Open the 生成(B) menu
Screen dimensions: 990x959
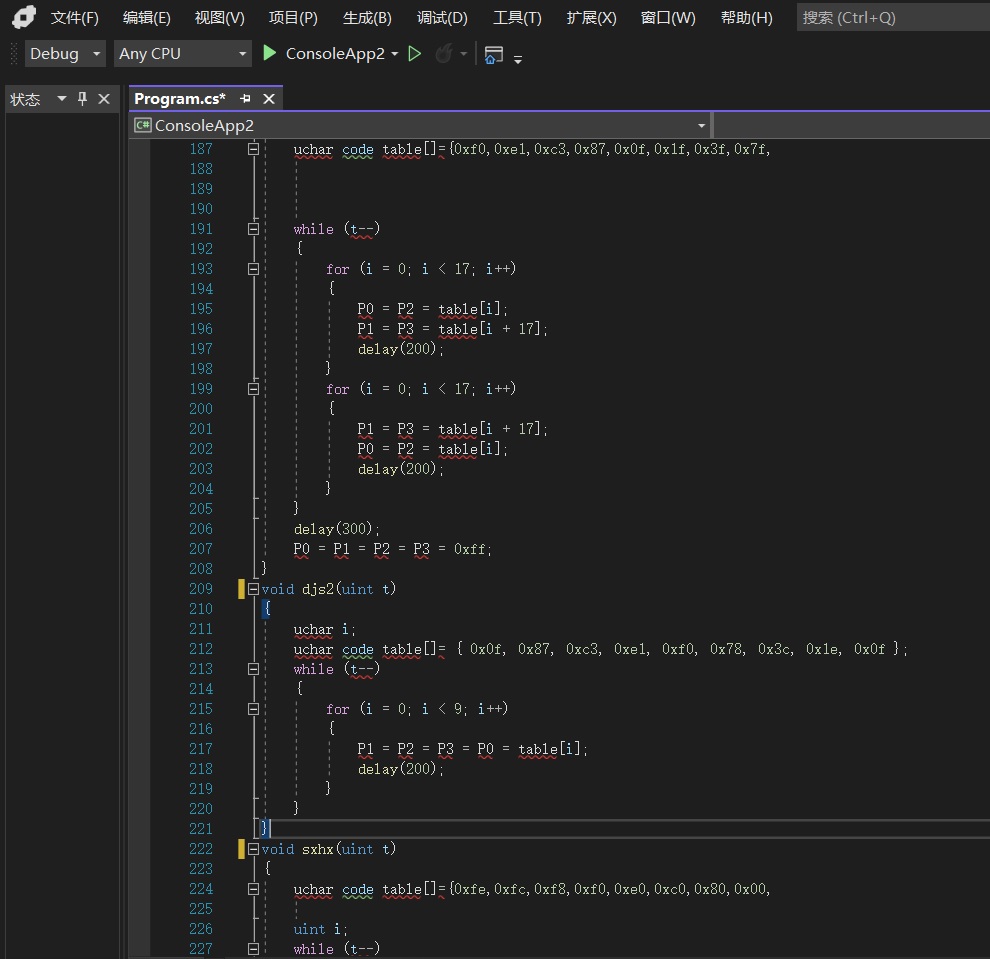pyautogui.click(x=367, y=18)
